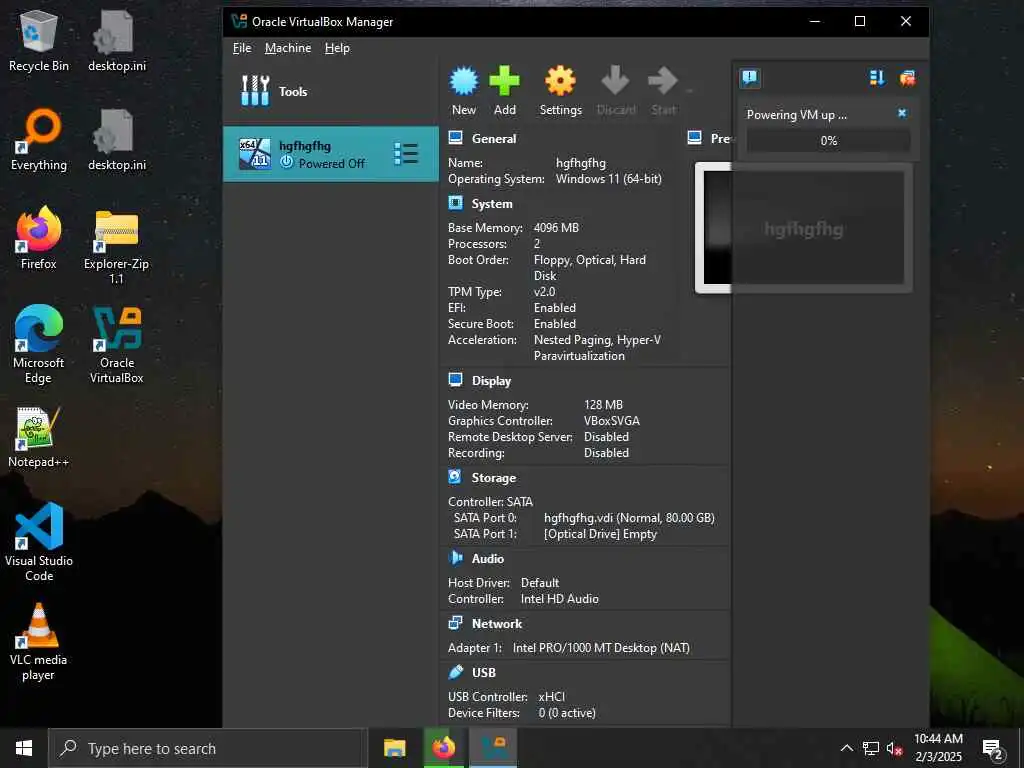Image resolution: width=1024 pixels, height=768 pixels.
Task: Open the VLC media player desktop shortcut
Action: tap(39, 641)
